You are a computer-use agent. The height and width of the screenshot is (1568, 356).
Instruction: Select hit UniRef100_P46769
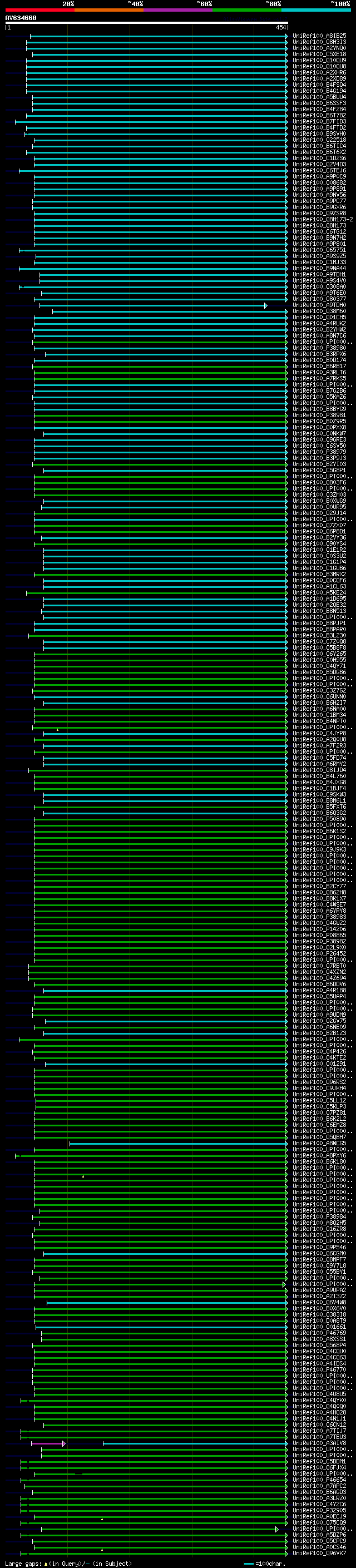coord(319,1333)
